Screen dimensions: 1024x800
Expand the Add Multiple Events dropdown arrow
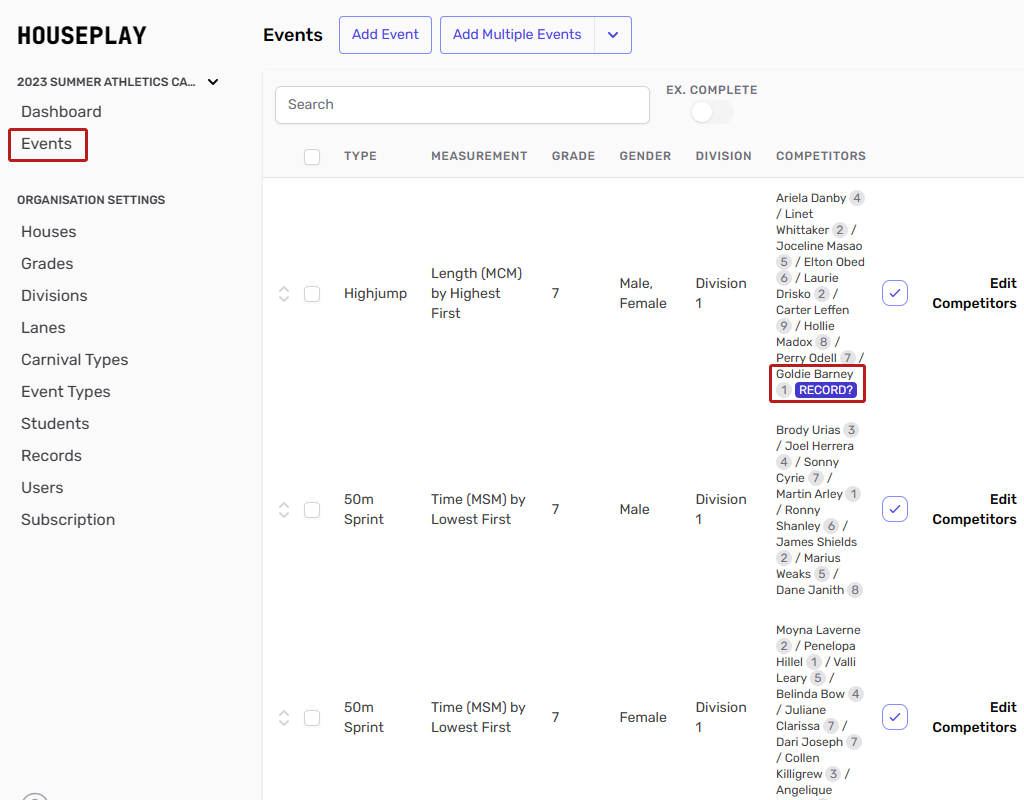coord(613,35)
